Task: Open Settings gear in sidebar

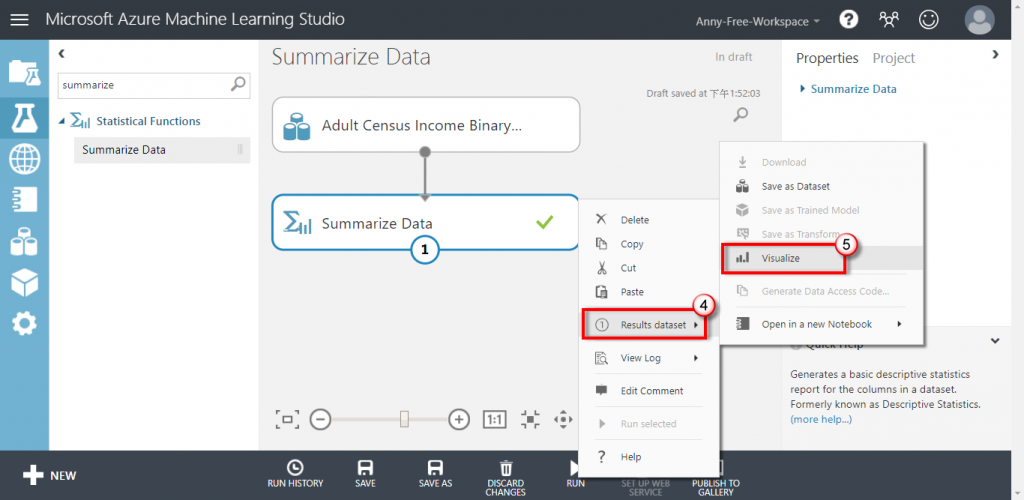Action: coord(24,324)
